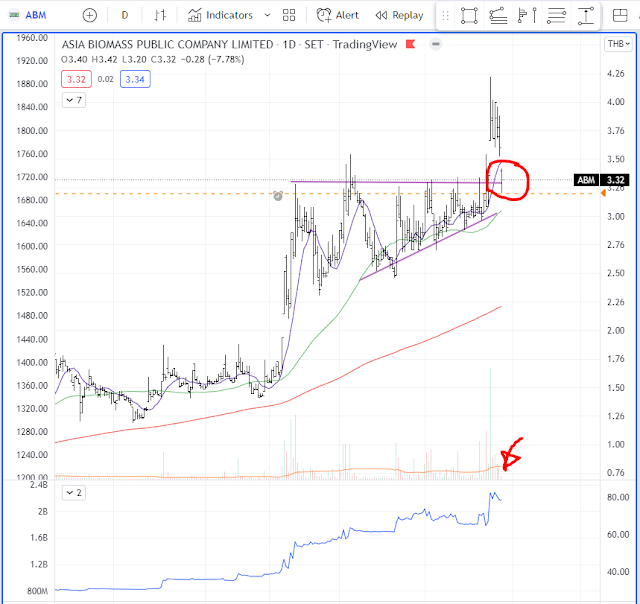
Task: Open the D timeframe interval selector
Action: [125, 16]
